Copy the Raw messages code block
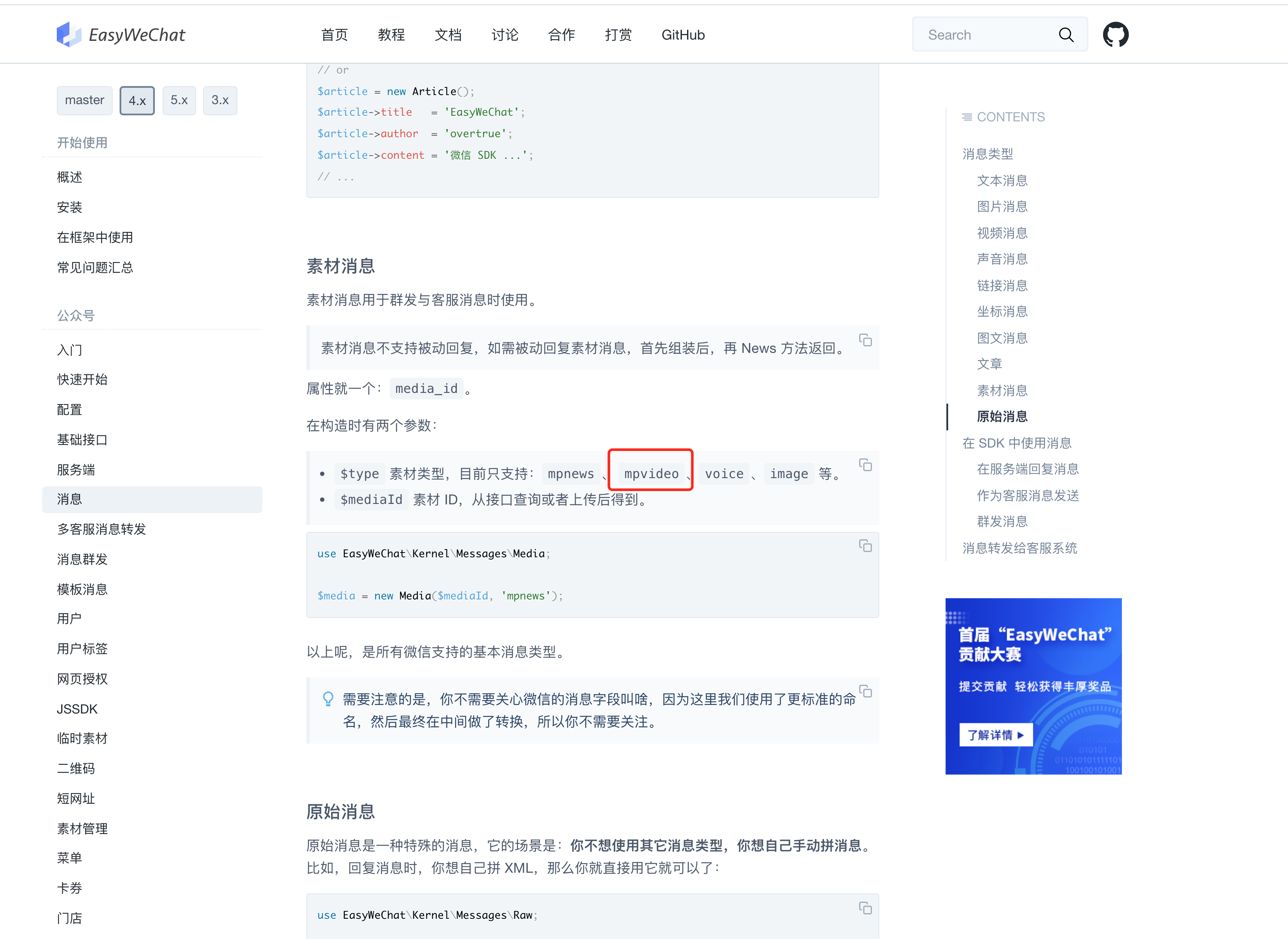The width and height of the screenshot is (1288, 939). click(x=865, y=908)
